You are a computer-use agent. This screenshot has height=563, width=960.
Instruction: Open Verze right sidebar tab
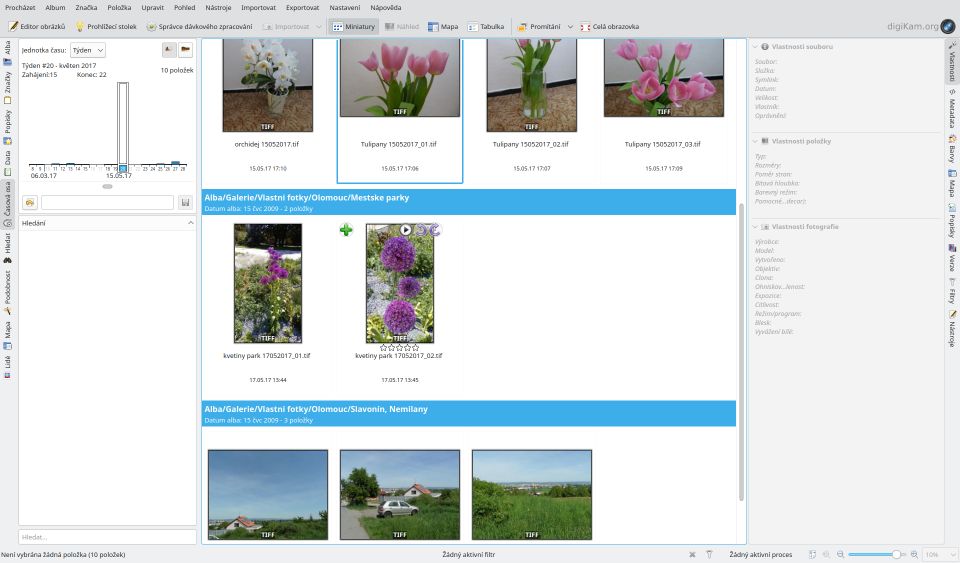(x=952, y=258)
